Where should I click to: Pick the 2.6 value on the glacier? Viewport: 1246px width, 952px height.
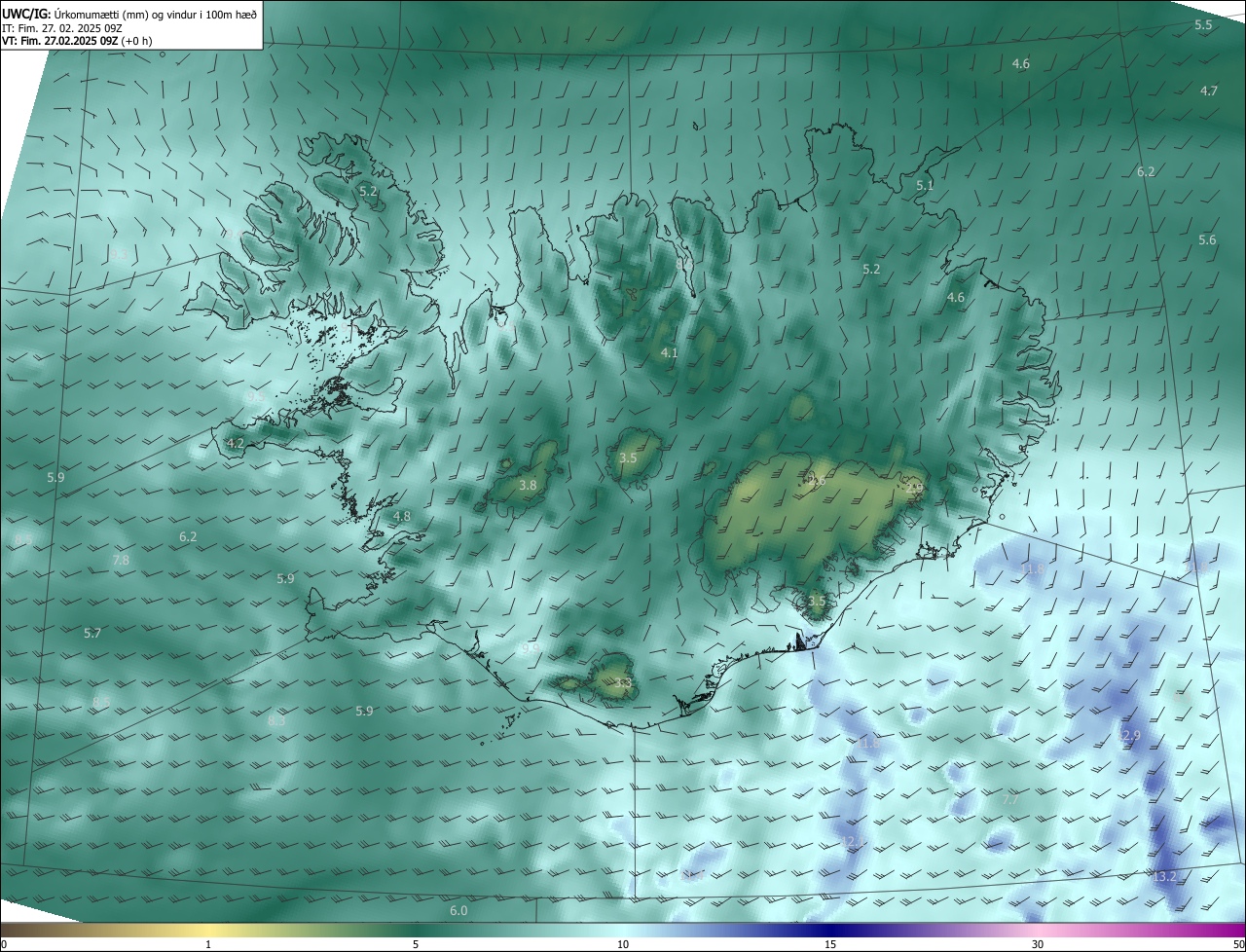pos(817,480)
